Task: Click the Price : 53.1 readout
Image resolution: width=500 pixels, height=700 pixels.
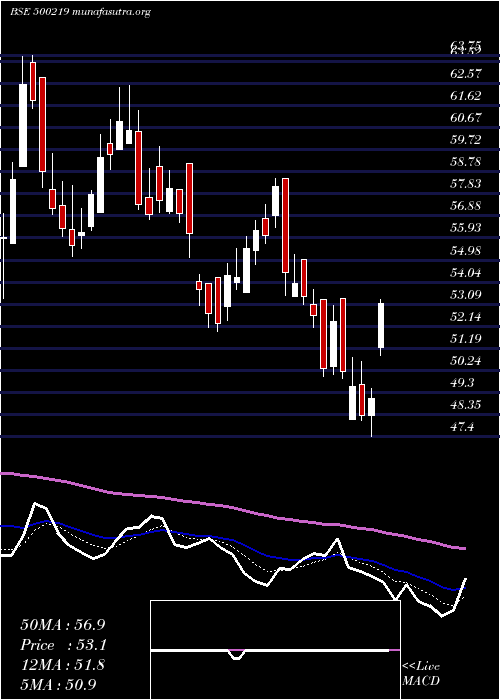Action: (62, 645)
